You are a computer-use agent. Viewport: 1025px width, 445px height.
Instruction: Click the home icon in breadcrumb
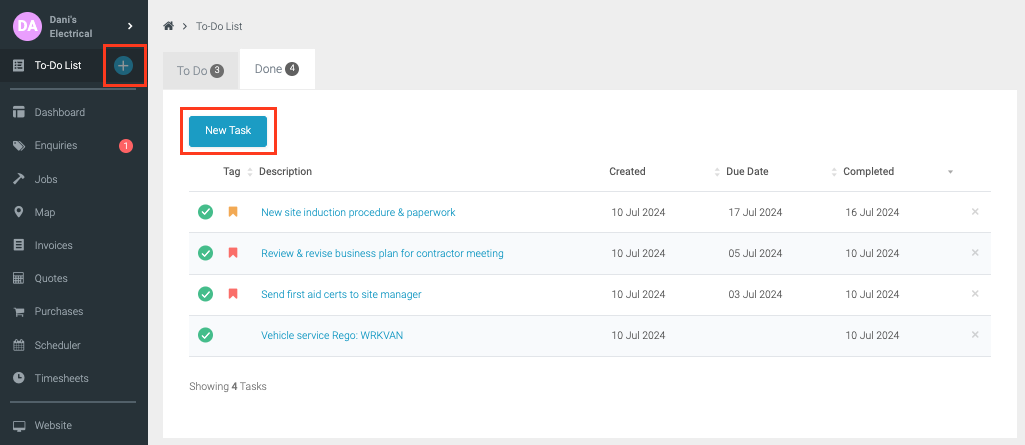pos(169,26)
